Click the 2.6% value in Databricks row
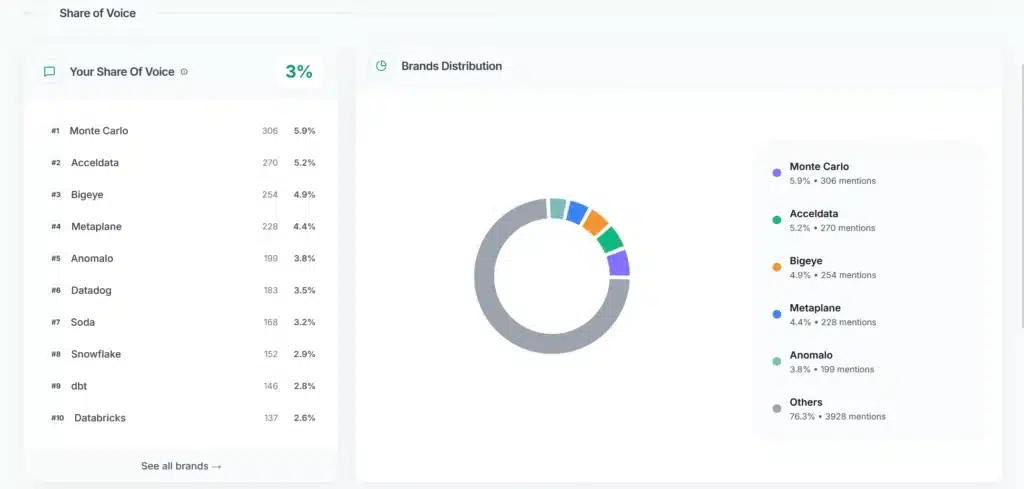The width and height of the screenshot is (1024, 489). coord(304,418)
